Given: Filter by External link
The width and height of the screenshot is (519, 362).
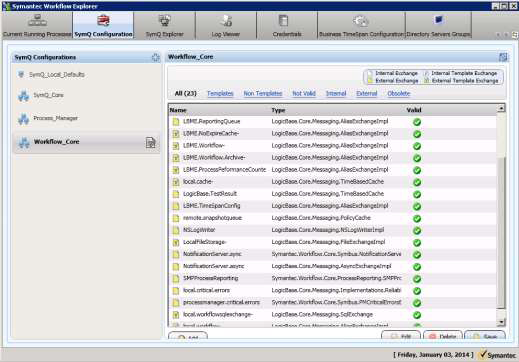Looking at the screenshot, I should click(366, 93).
